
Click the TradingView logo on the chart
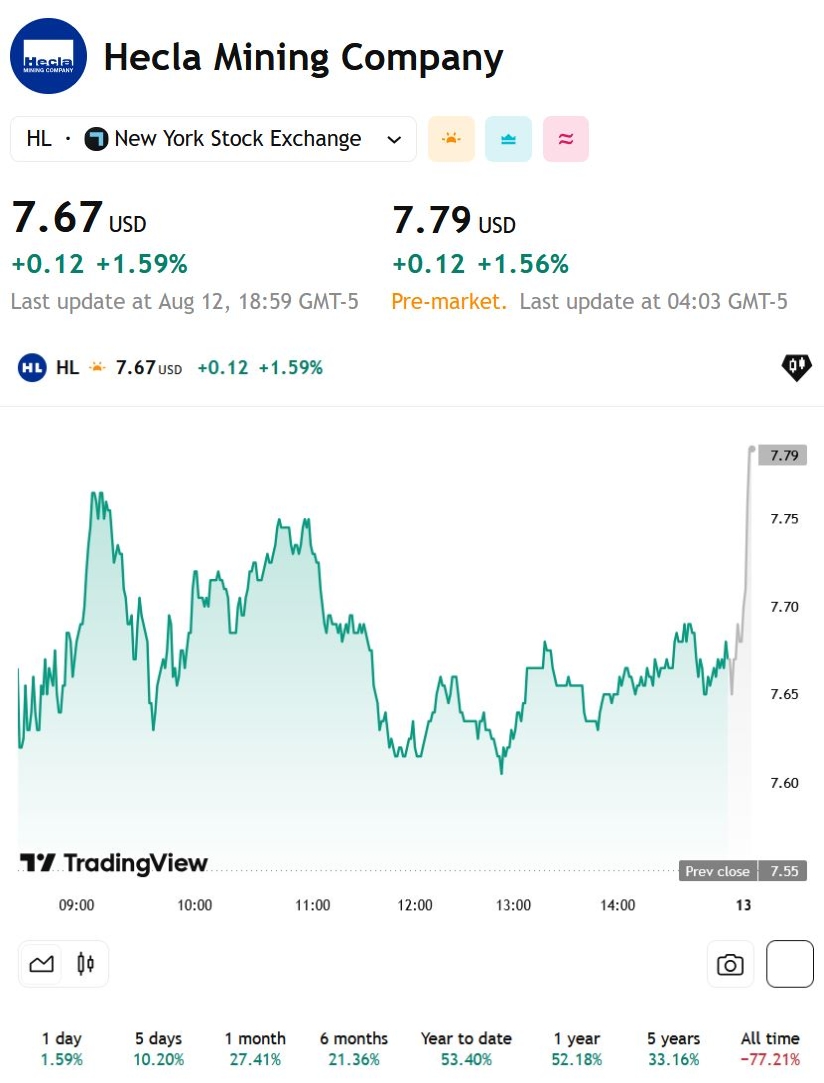coord(114,863)
